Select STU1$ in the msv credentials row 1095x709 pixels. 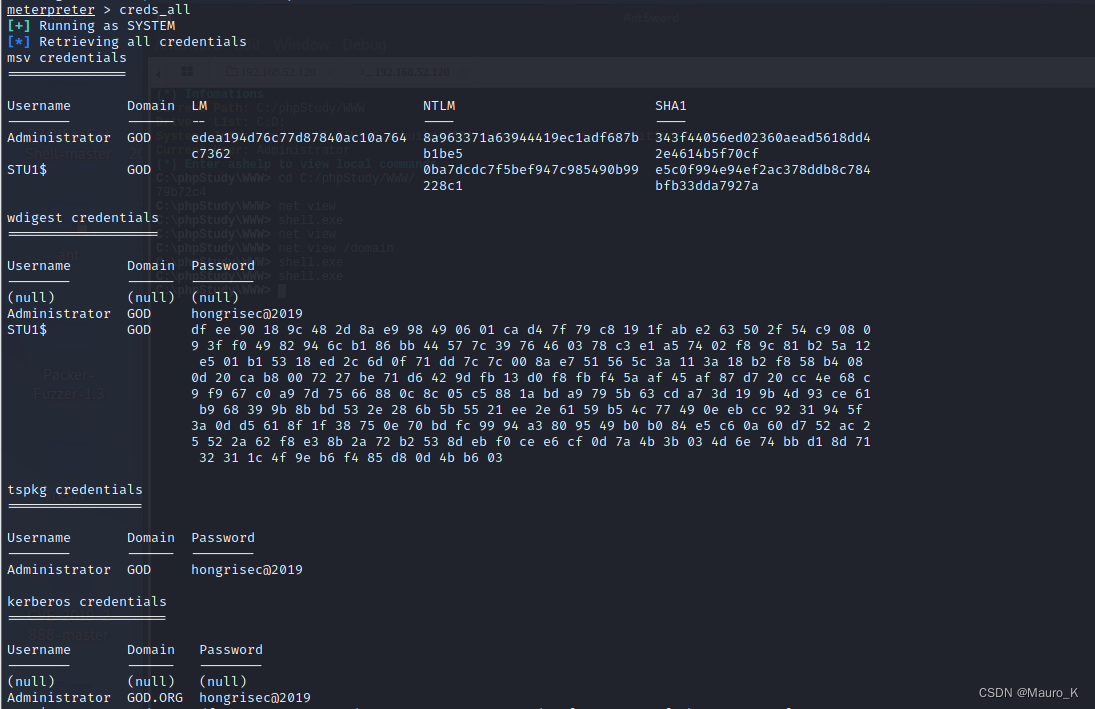[x=27, y=170]
